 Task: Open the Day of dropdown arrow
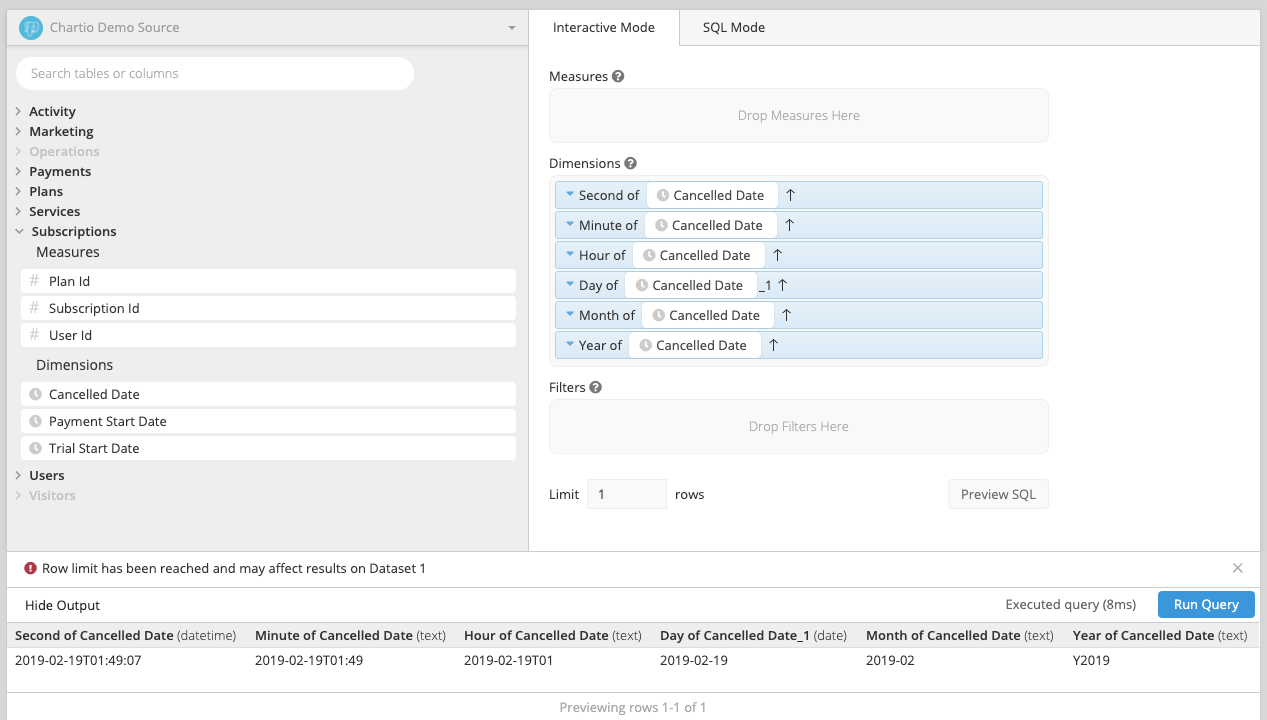pos(570,285)
